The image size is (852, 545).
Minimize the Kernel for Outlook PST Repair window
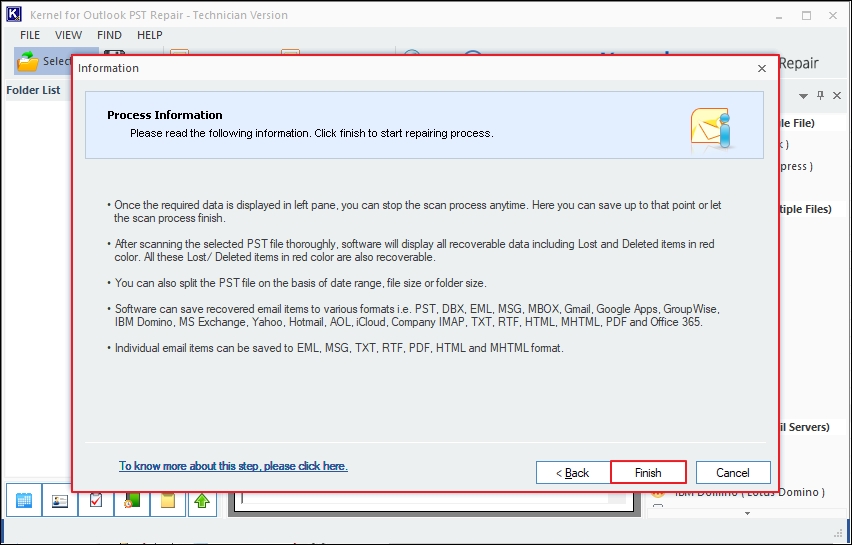coord(780,16)
